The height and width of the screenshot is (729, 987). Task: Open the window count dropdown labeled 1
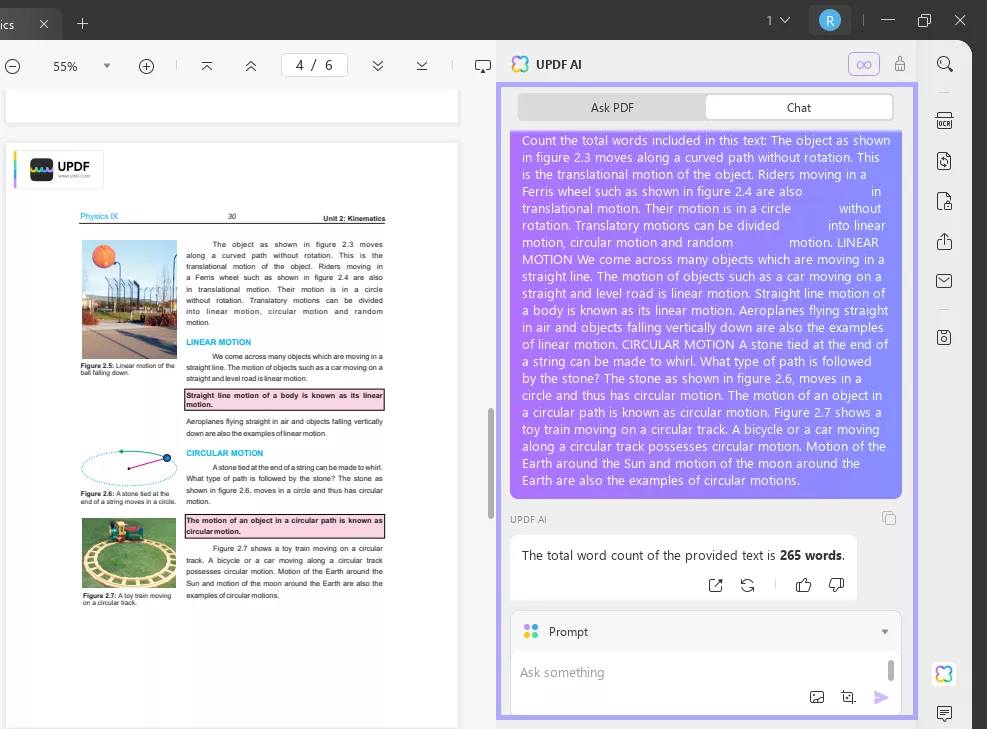[779, 21]
